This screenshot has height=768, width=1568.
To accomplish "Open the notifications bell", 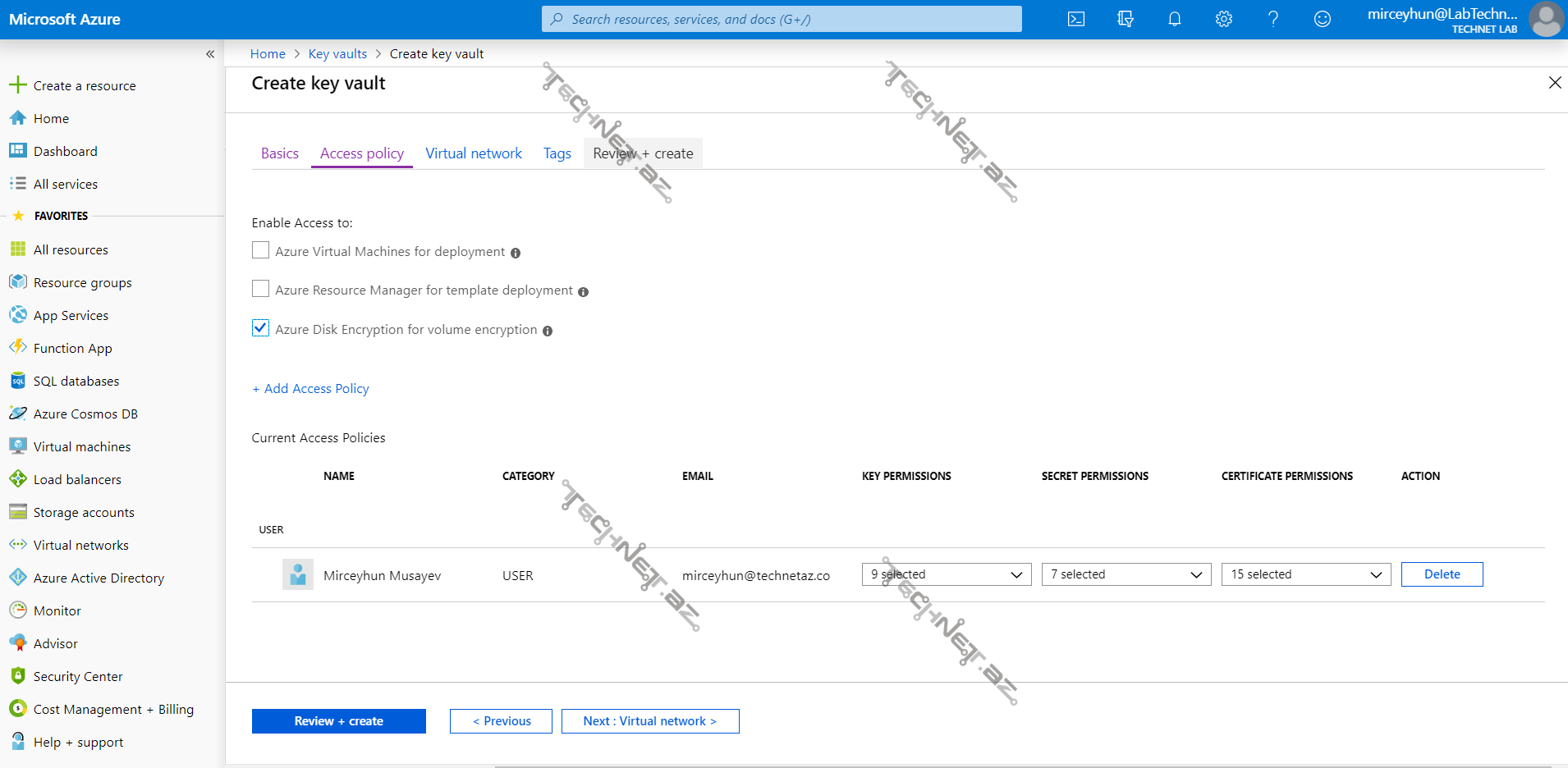I will point(1174,19).
